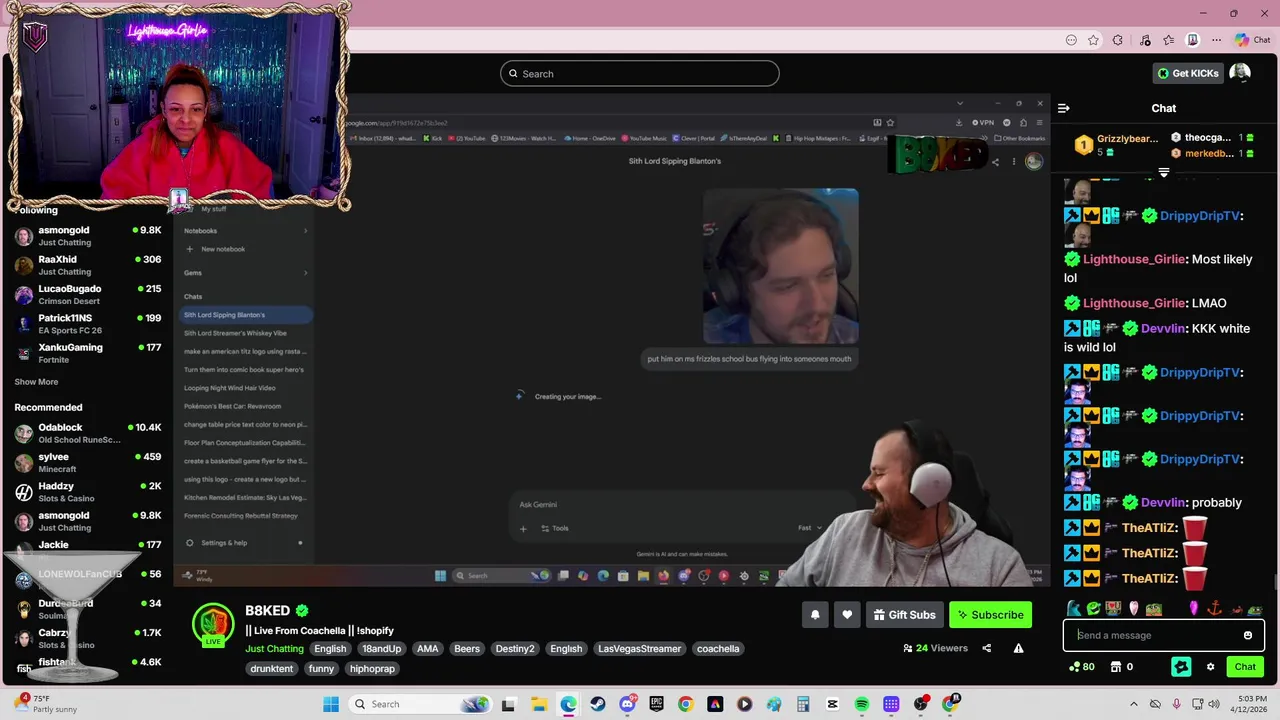Click the notification bell for B8KED

click(815, 615)
